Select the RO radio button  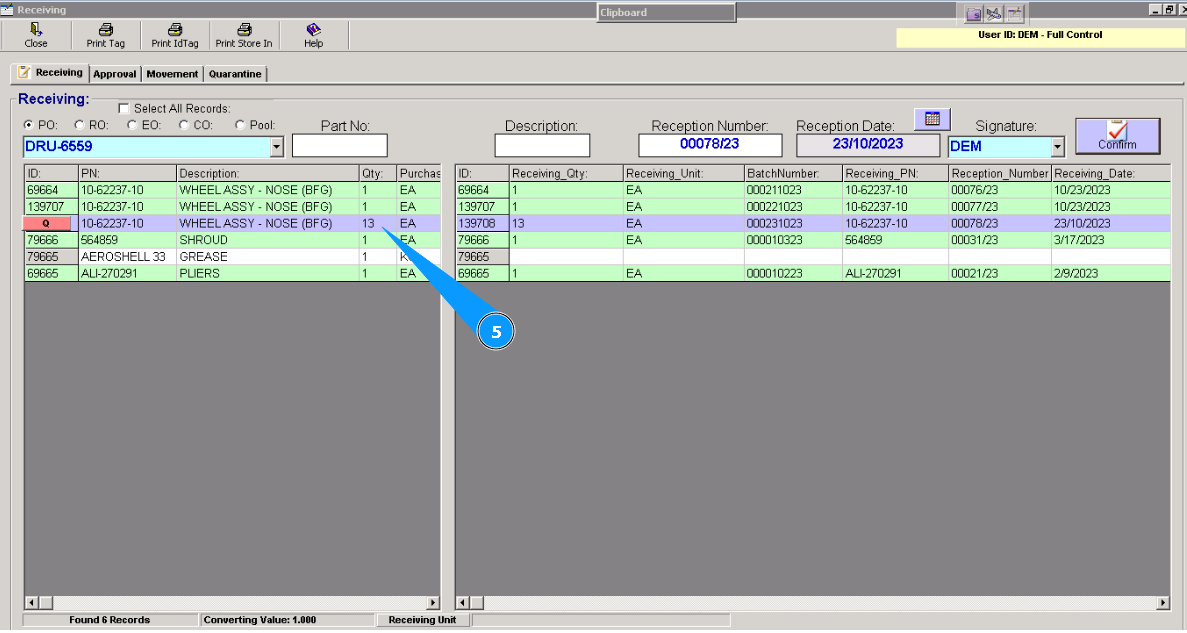[80, 125]
